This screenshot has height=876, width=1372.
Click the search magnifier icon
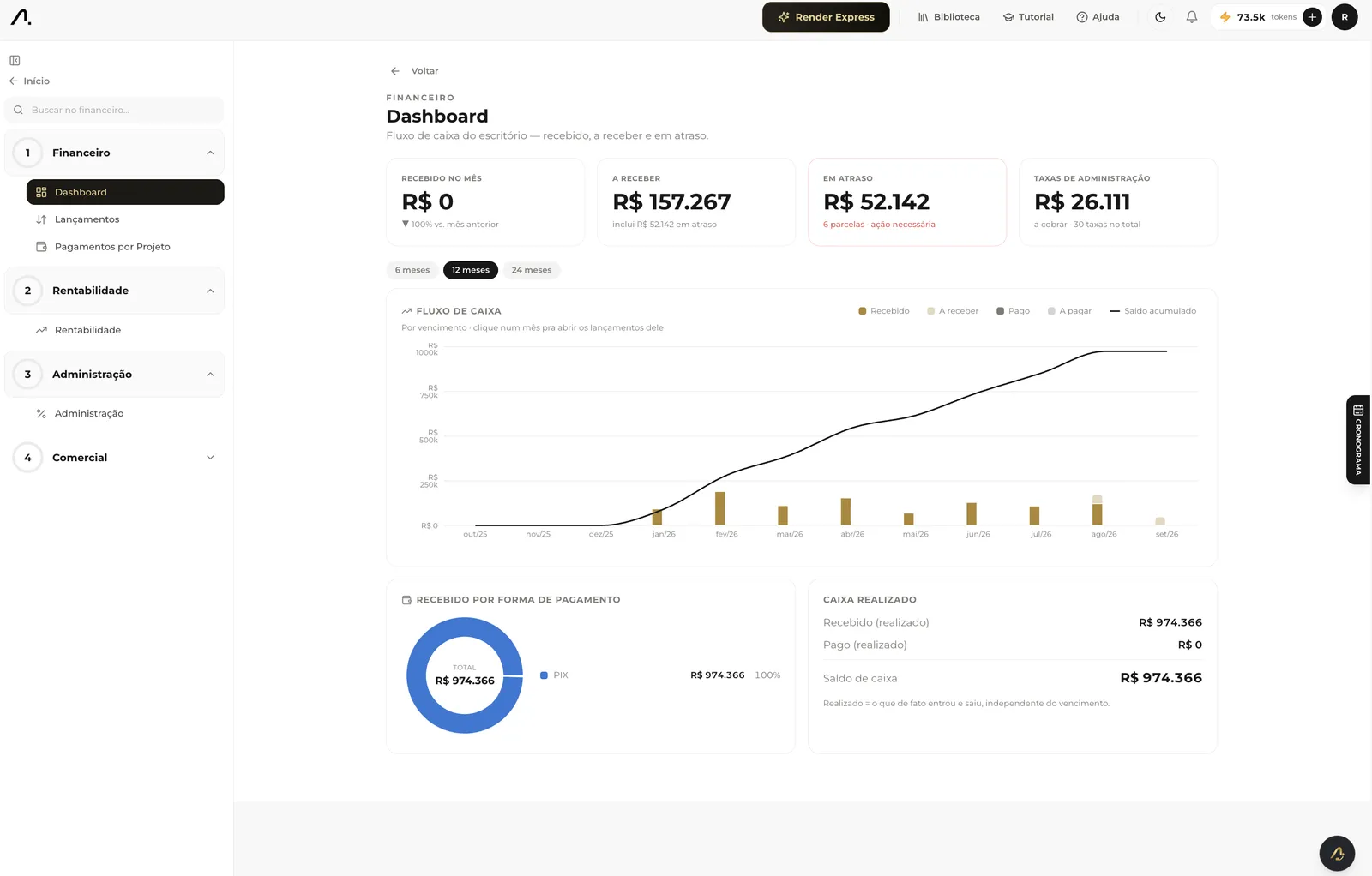click(x=18, y=110)
